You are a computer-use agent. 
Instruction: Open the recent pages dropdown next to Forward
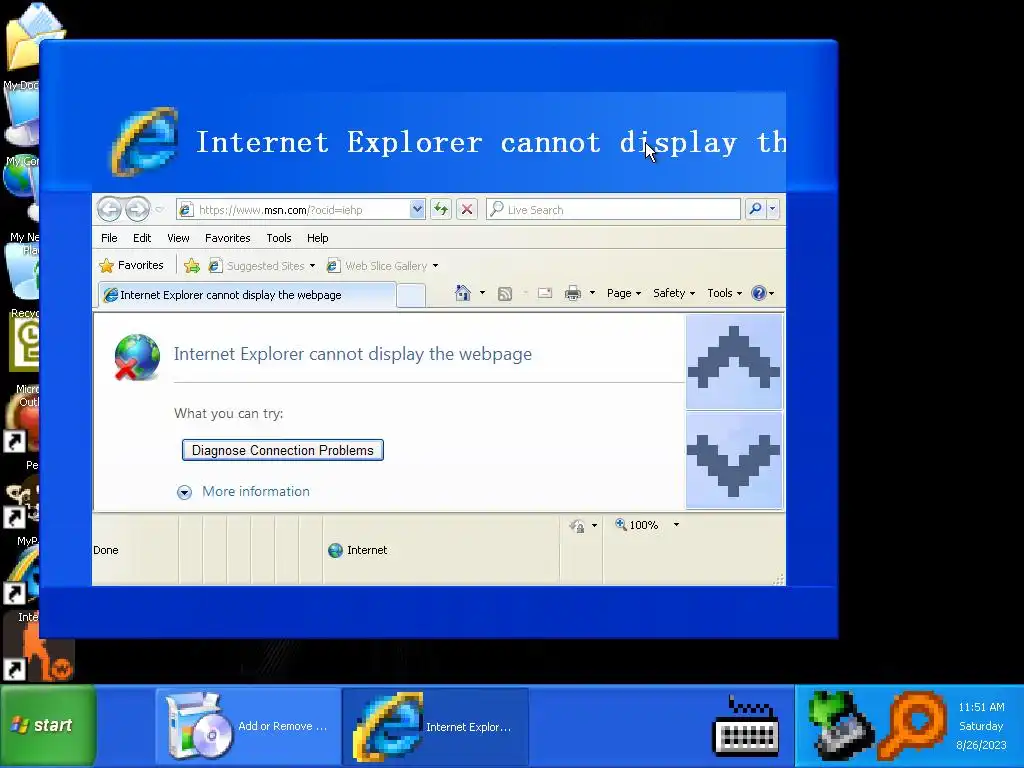(159, 210)
